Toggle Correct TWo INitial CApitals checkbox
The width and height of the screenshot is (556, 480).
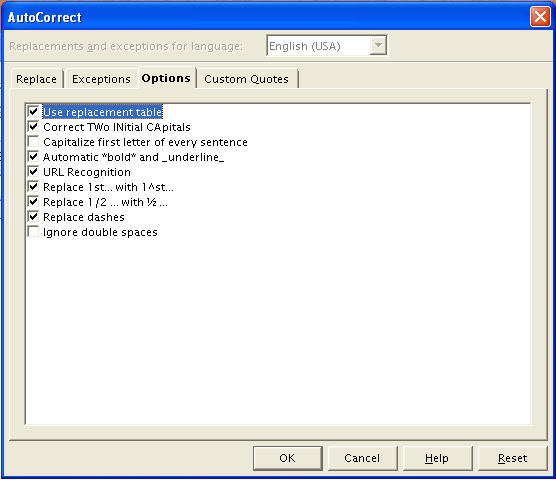click(33, 127)
